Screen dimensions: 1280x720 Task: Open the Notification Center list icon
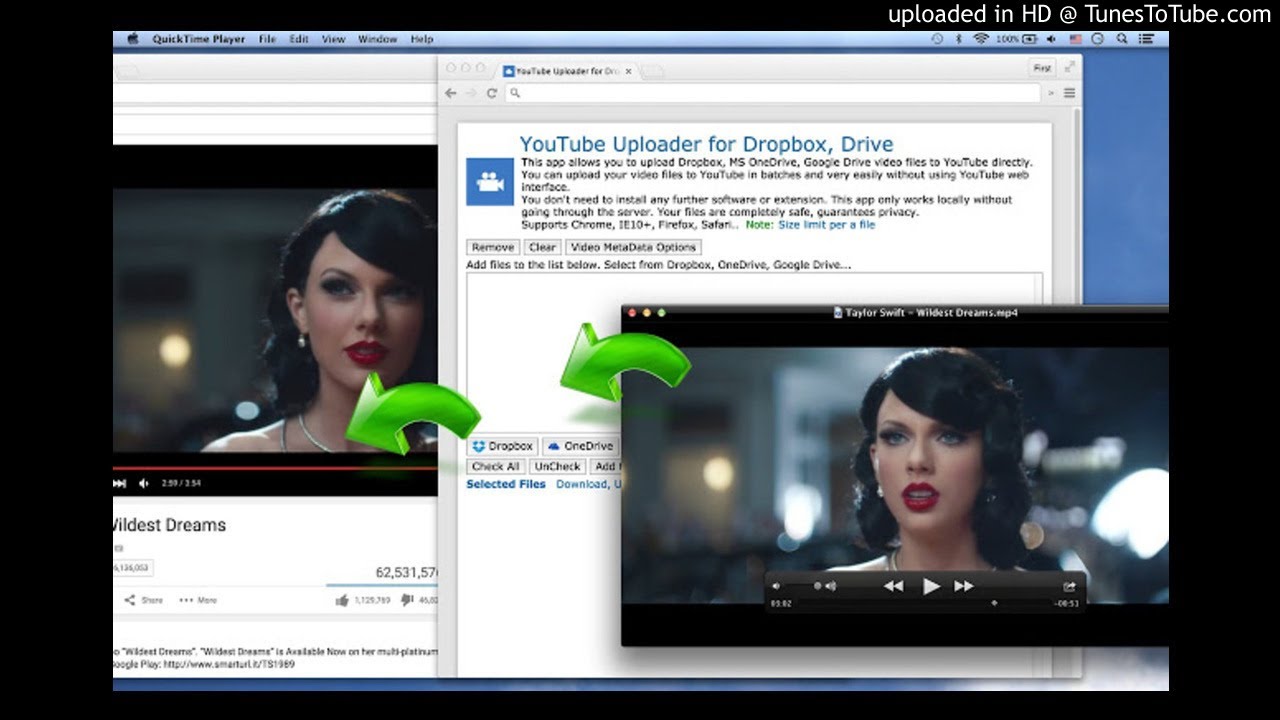1145,39
